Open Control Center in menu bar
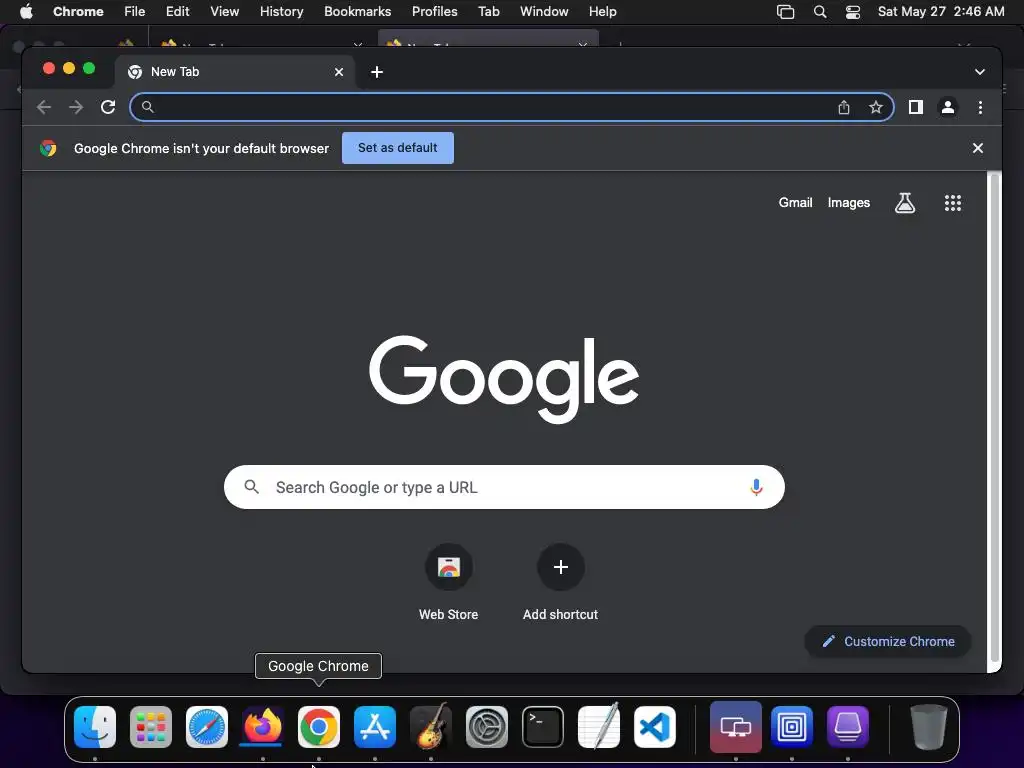 click(x=852, y=12)
